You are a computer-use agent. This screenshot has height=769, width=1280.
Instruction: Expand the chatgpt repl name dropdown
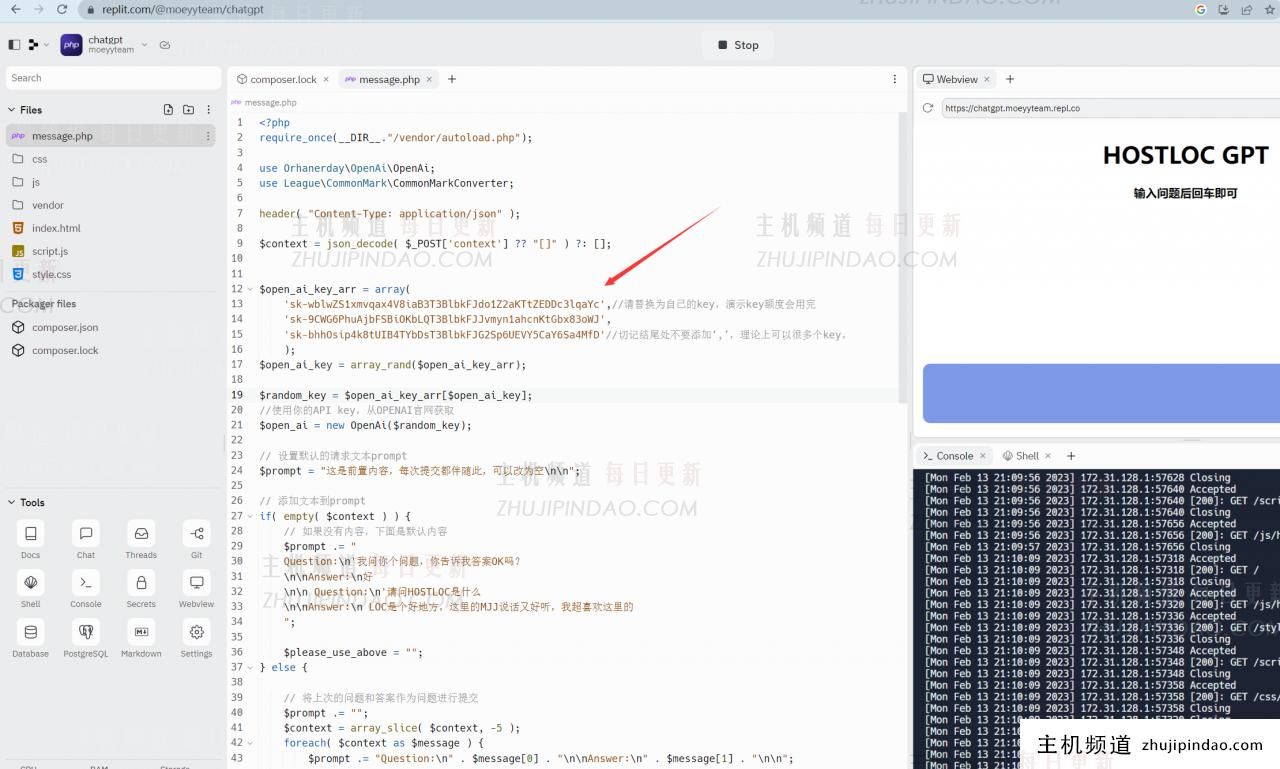(x=144, y=45)
